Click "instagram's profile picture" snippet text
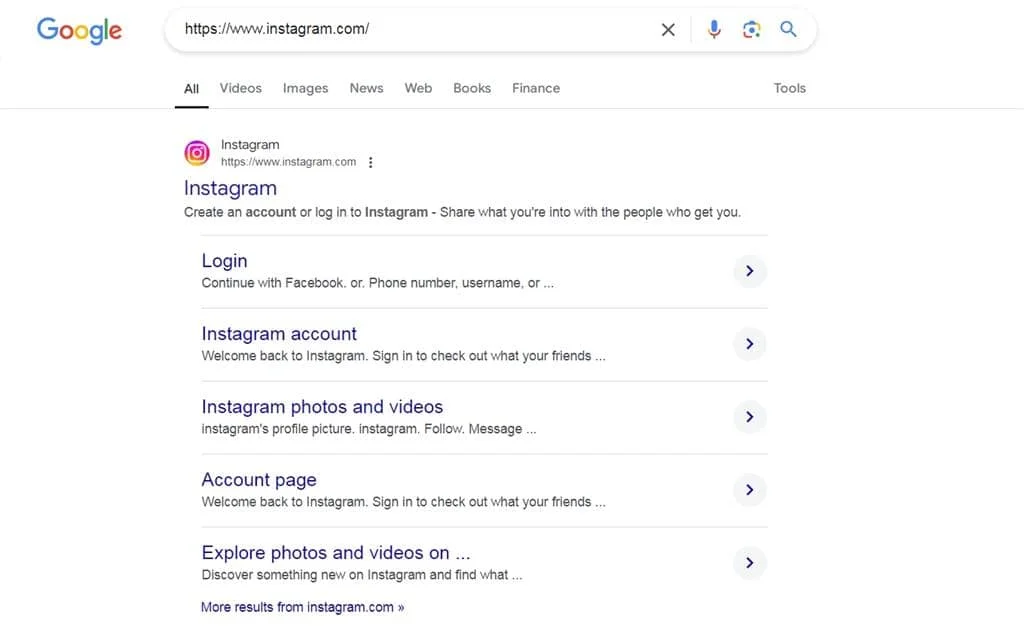This screenshot has height=626, width=1024. pos(369,429)
